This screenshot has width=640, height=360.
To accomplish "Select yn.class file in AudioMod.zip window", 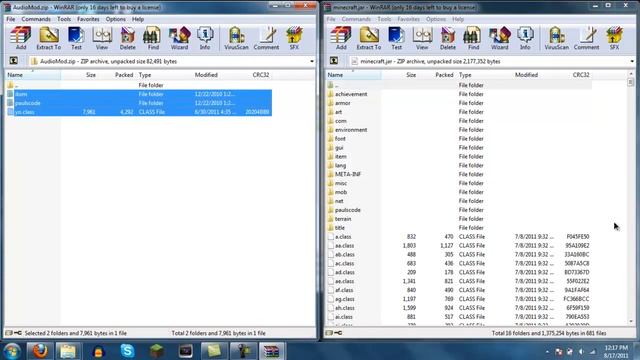I will [x=139, y=112].
